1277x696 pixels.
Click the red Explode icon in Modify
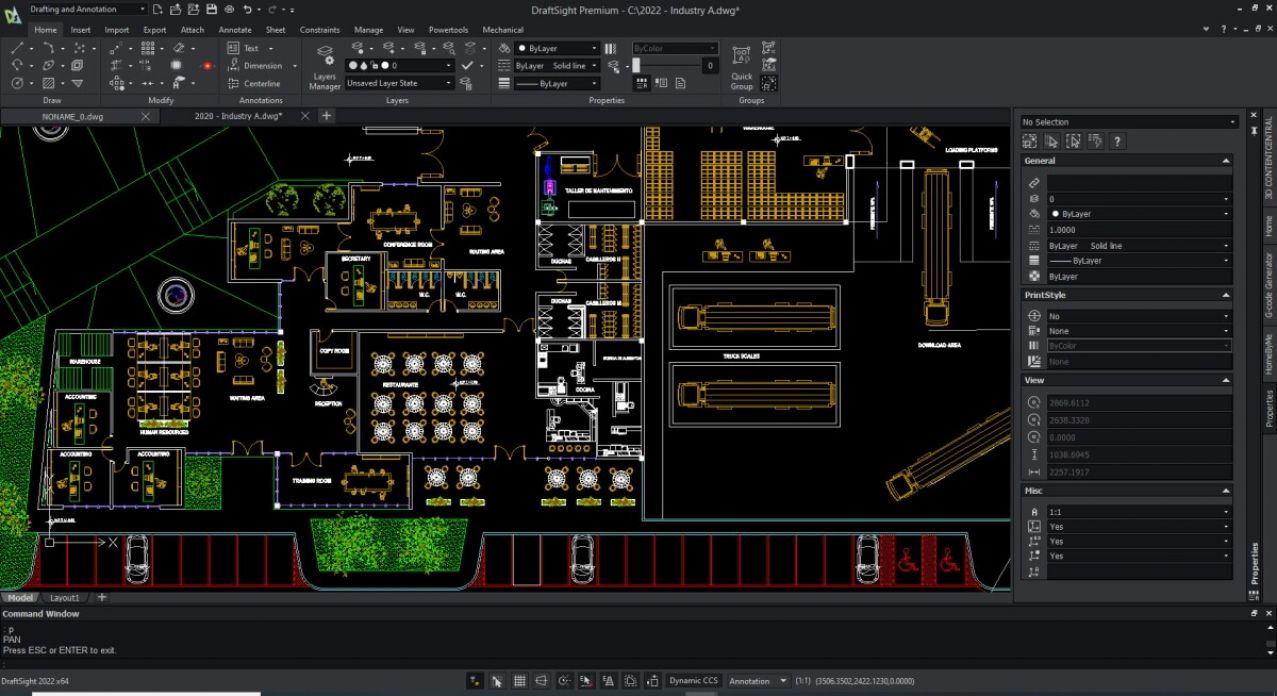click(208, 65)
